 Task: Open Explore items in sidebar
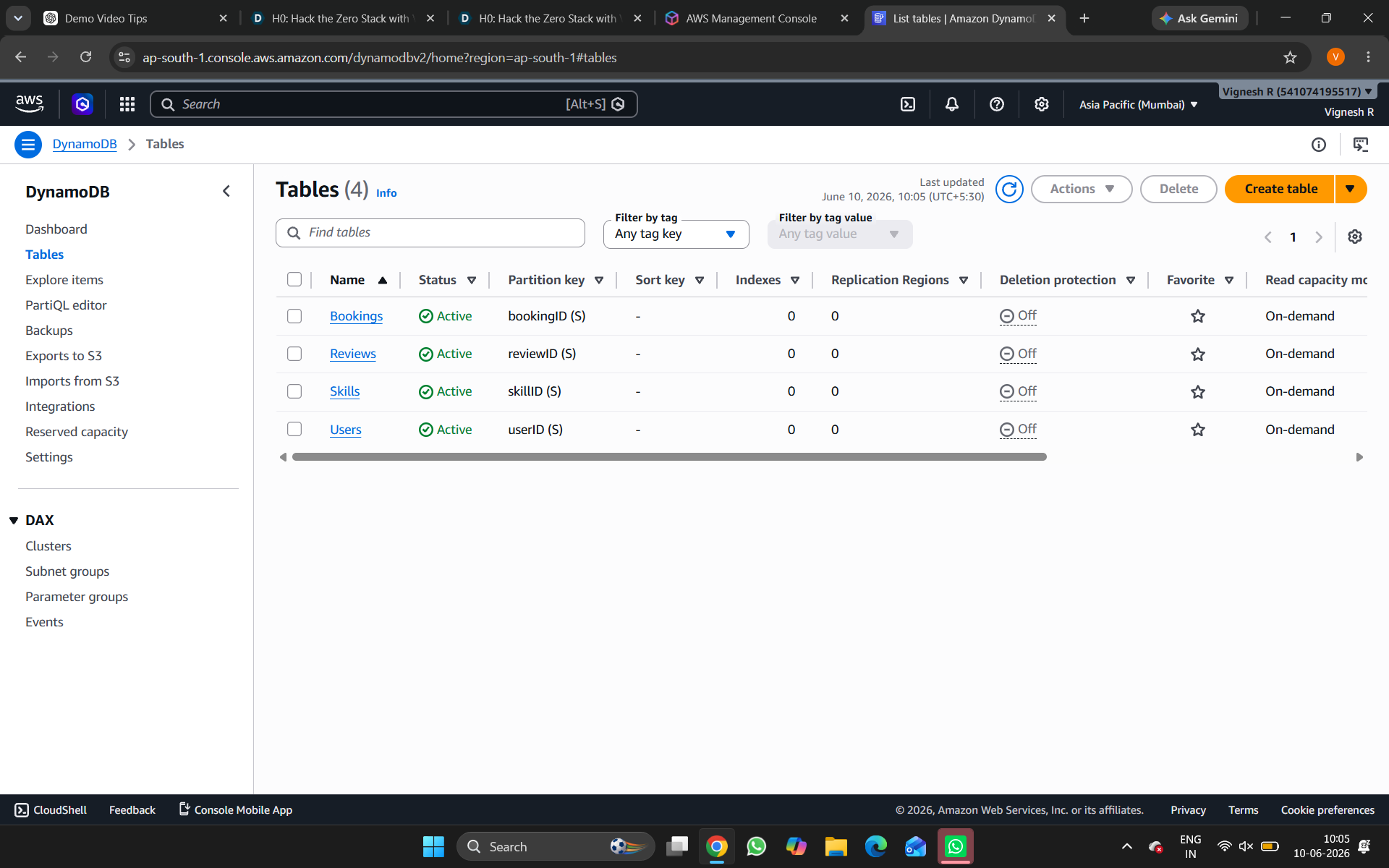click(64, 280)
